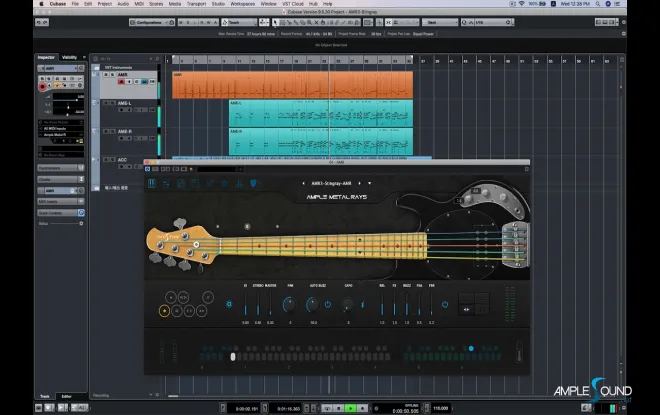Go to the previous preset in Ample plugin
This screenshot has width=660, height=415.
[303, 184]
